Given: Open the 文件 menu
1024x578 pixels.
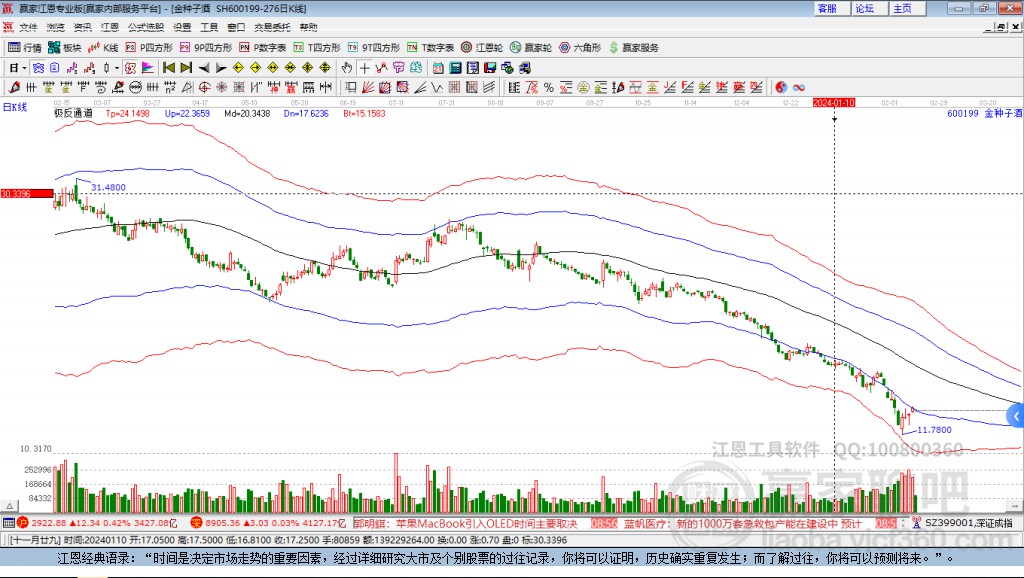Looking at the screenshot, I should click(x=28, y=27).
